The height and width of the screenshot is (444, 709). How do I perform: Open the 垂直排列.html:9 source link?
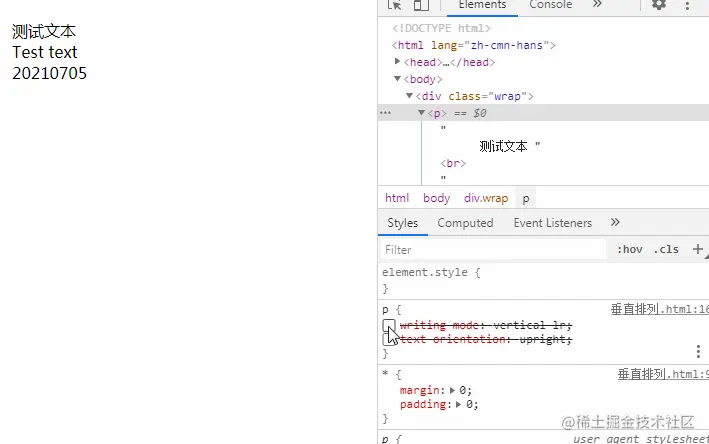click(x=663, y=374)
